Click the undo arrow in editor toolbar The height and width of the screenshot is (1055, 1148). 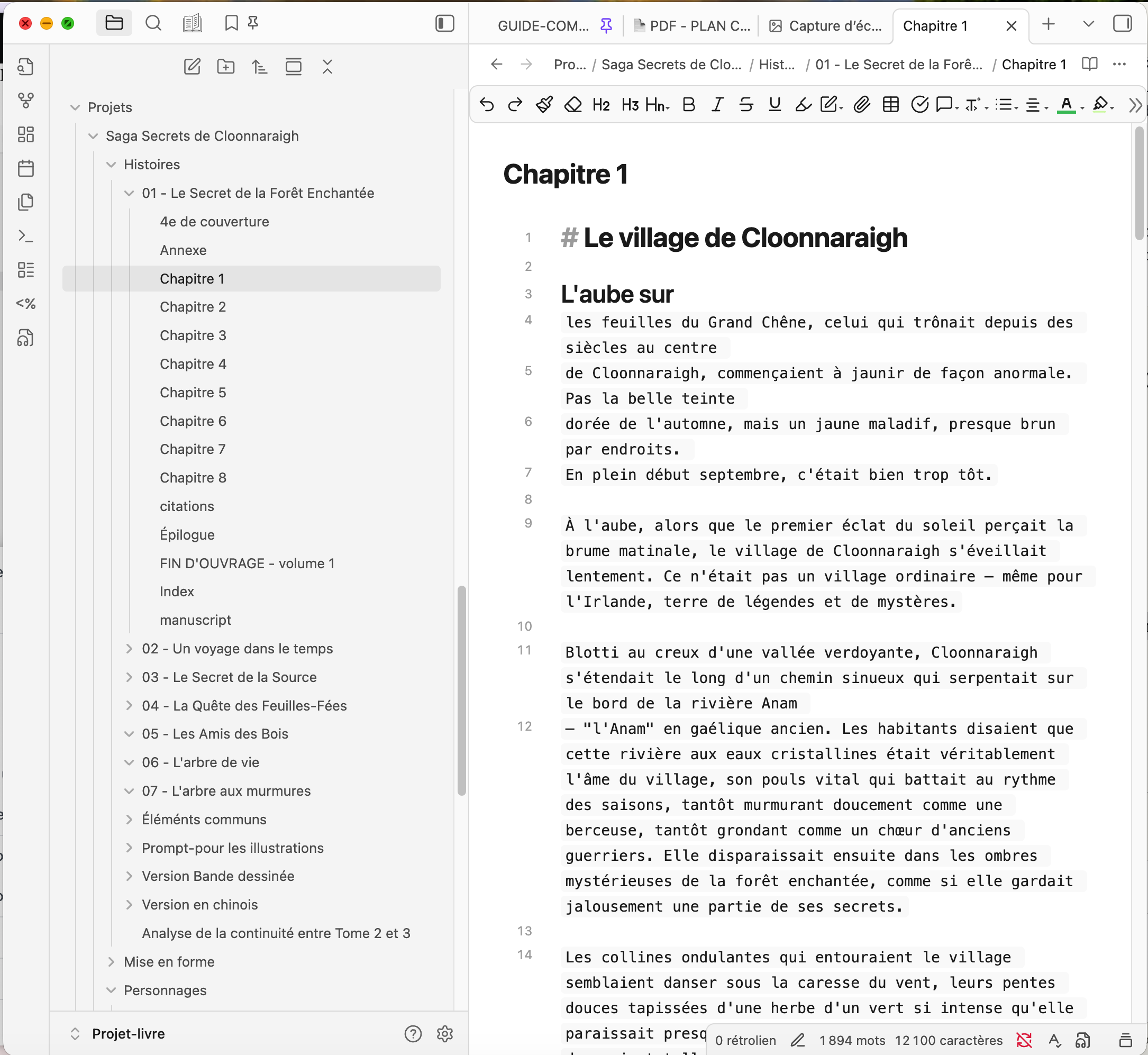pos(487,104)
